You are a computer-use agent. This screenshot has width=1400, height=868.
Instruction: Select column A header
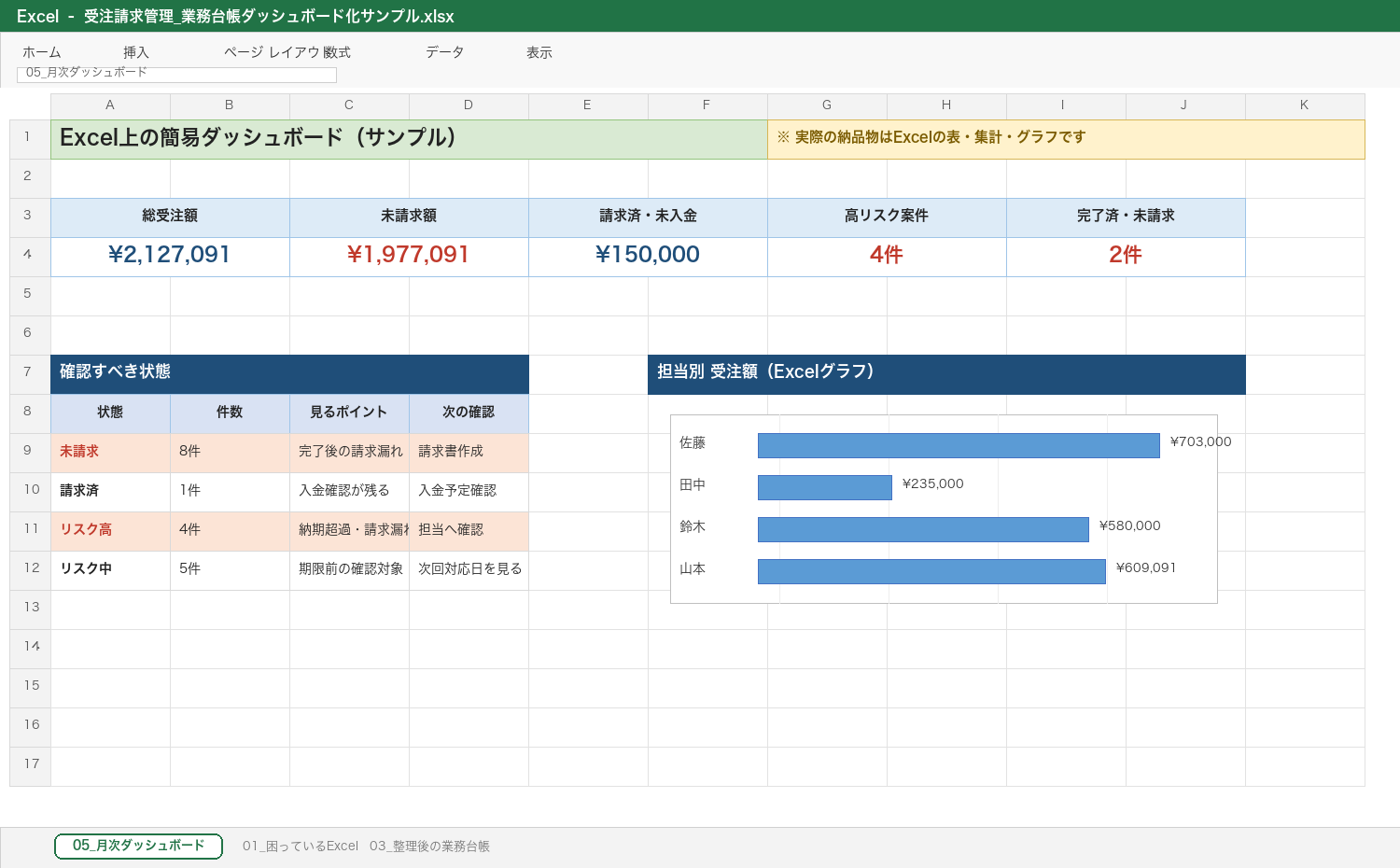coord(110,105)
